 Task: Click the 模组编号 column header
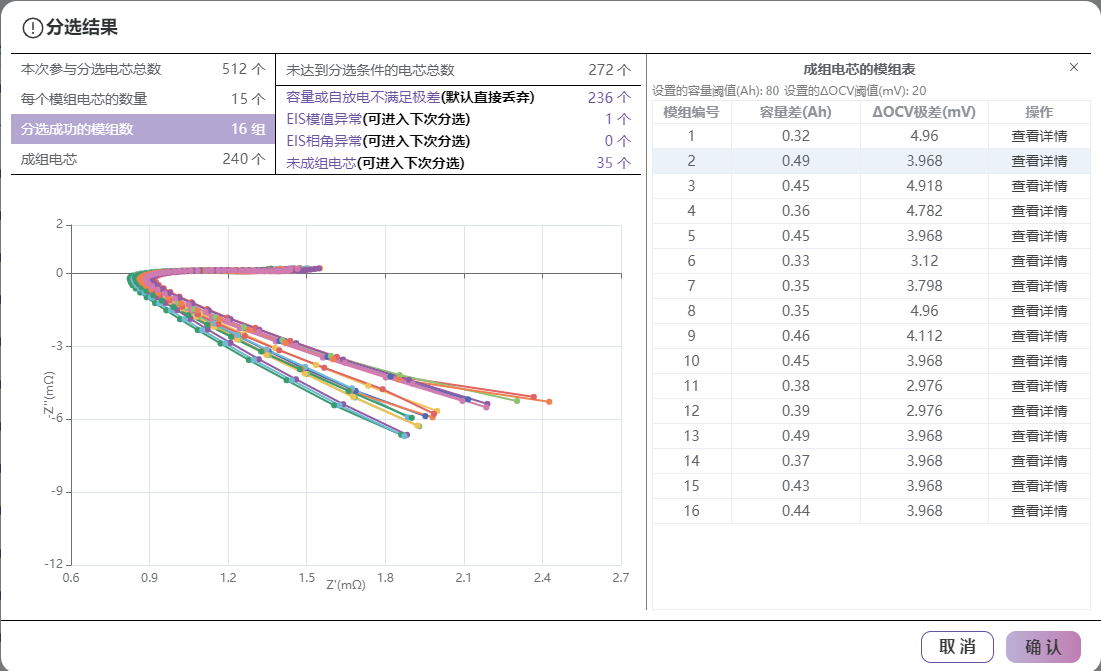(691, 112)
